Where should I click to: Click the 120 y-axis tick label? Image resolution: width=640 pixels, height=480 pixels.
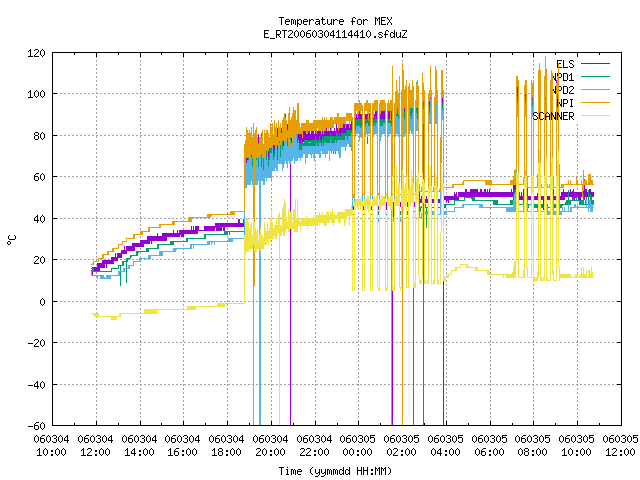(36, 53)
